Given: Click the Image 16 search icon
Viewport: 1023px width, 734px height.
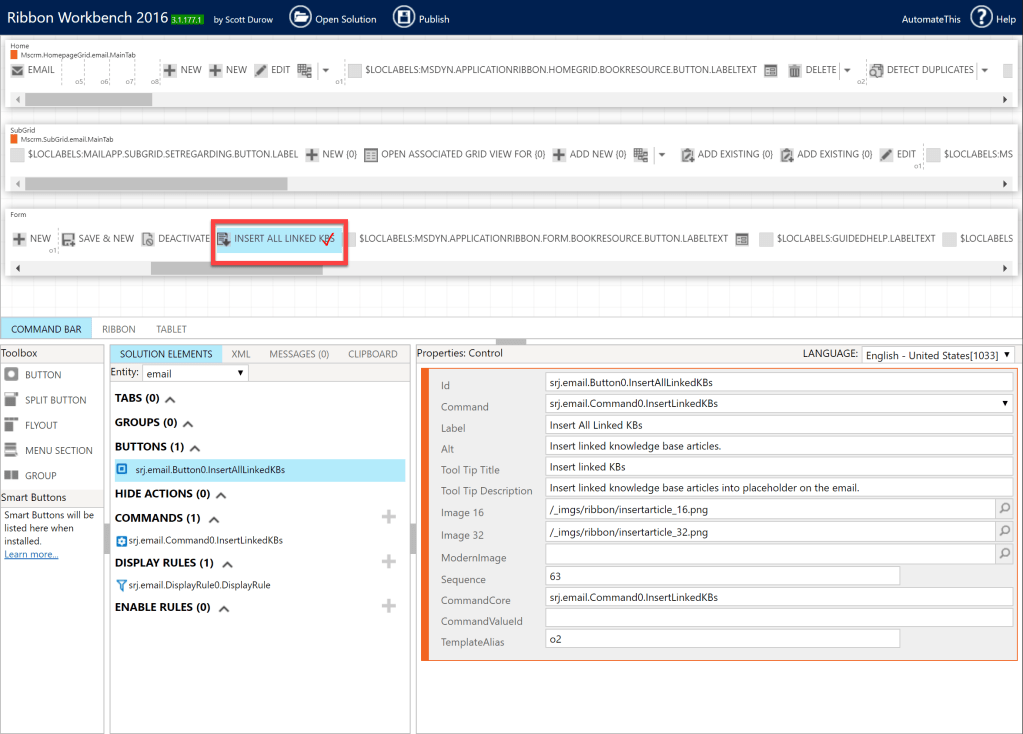Looking at the screenshot, I should [x=1005, y=509].
